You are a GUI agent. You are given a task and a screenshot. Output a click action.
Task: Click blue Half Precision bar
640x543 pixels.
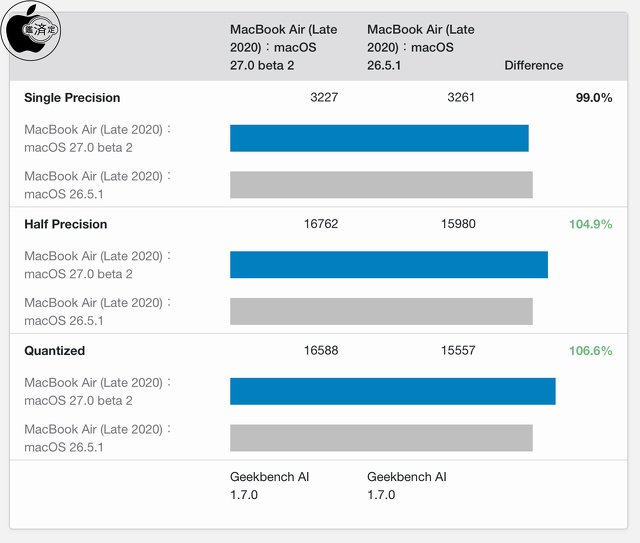(389, 265)
